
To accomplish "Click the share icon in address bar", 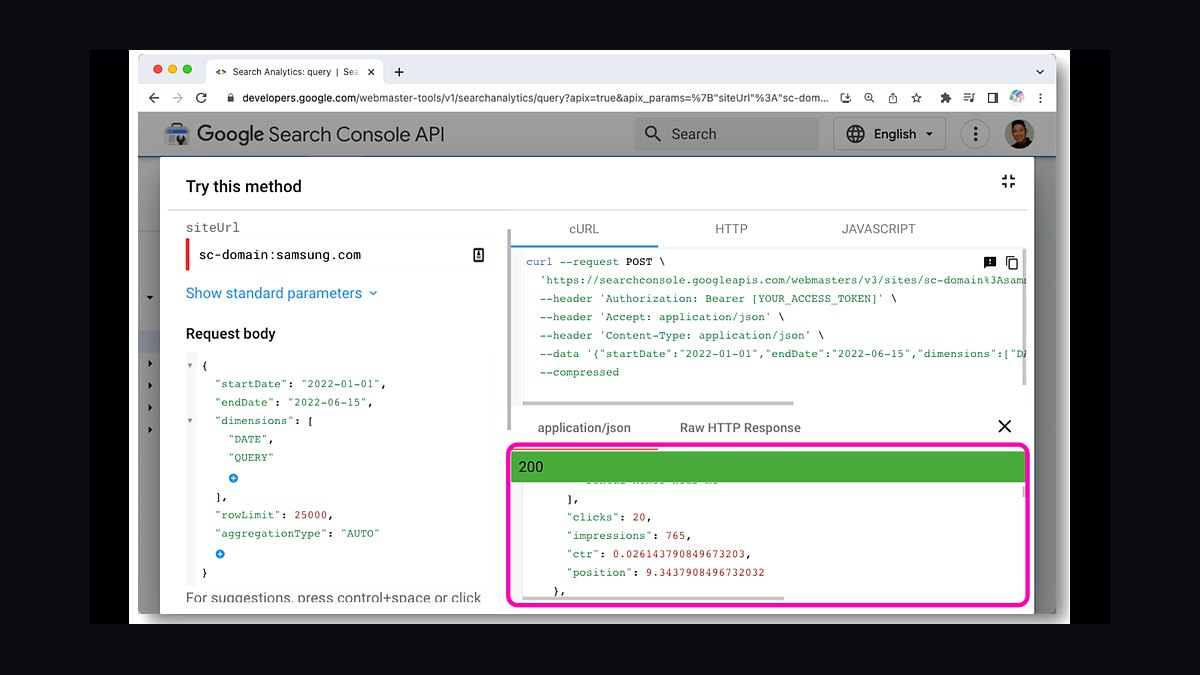I will [x=892, y=98].
